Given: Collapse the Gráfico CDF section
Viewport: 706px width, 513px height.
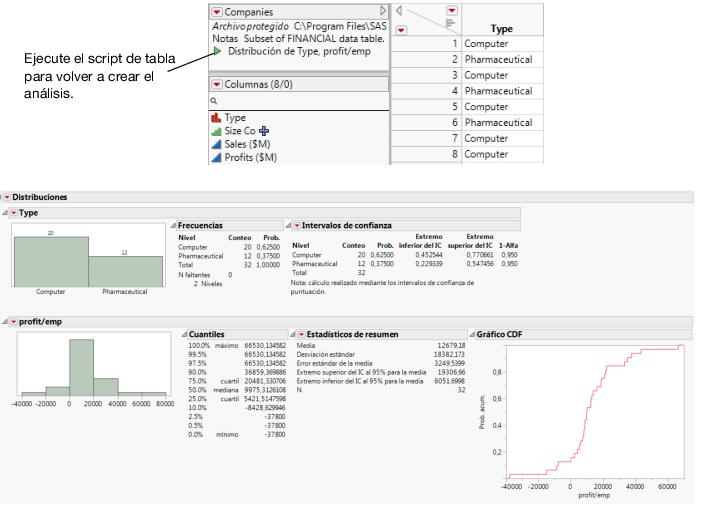Looking at the screenshot, I should pyautogui.click(x=472, y=334).
